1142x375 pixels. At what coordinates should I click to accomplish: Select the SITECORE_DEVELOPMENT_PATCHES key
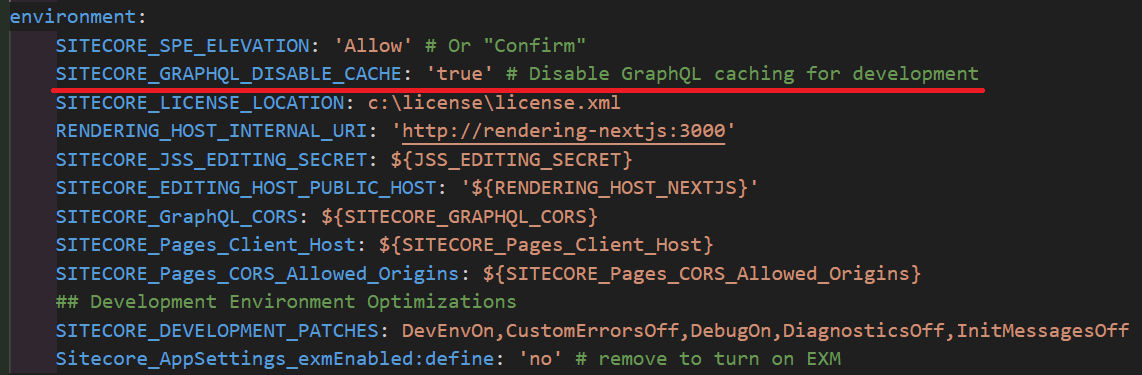(219, 331)
